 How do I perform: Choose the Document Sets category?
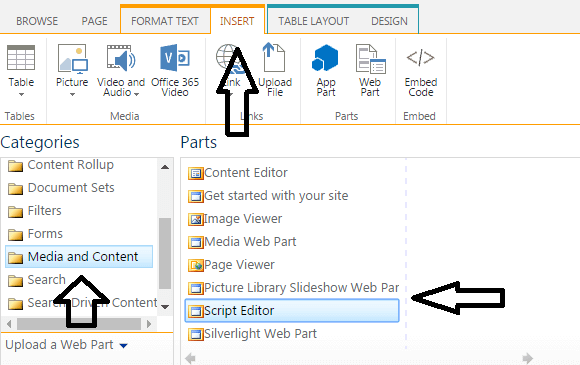pyautogui.click(x=71, y=188)
